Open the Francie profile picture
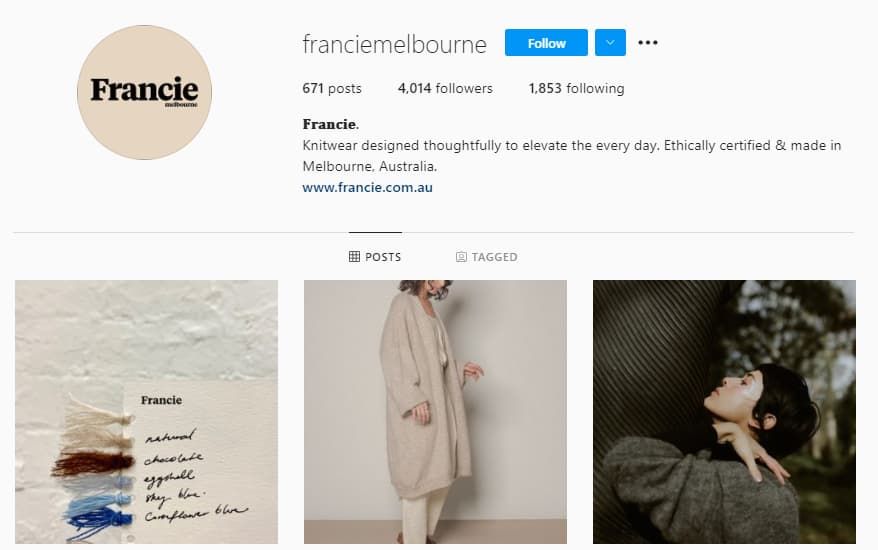878x550 pixels. pyautogui.click(x=144, y=92)
